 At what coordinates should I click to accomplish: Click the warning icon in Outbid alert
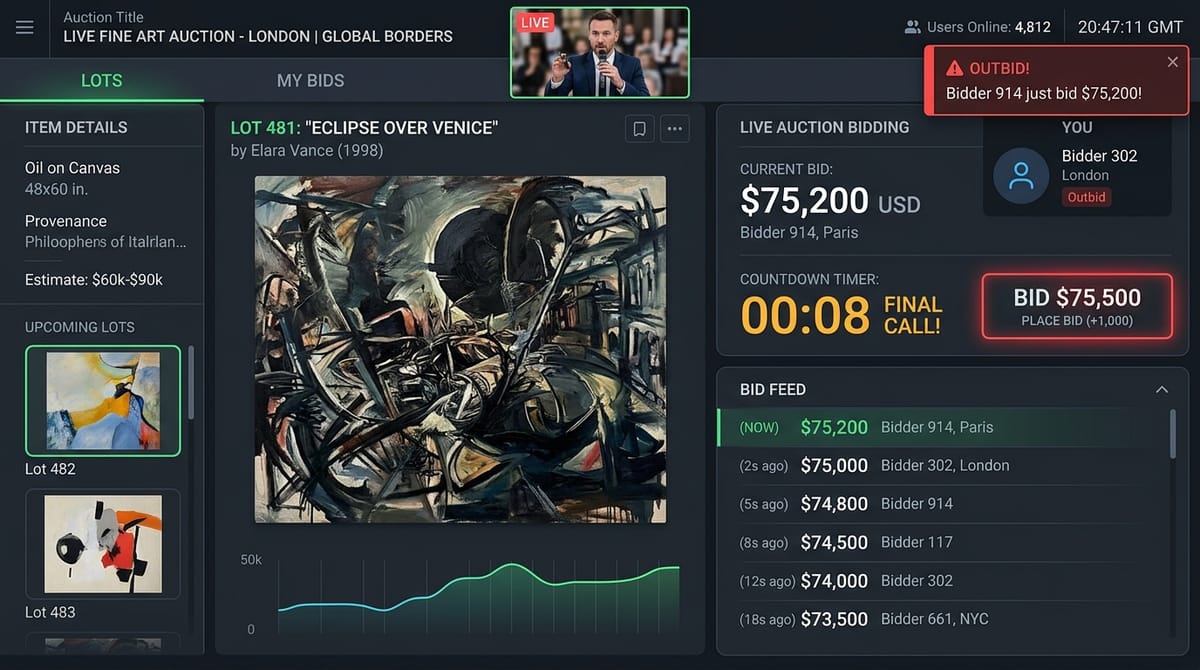(954, 68)
